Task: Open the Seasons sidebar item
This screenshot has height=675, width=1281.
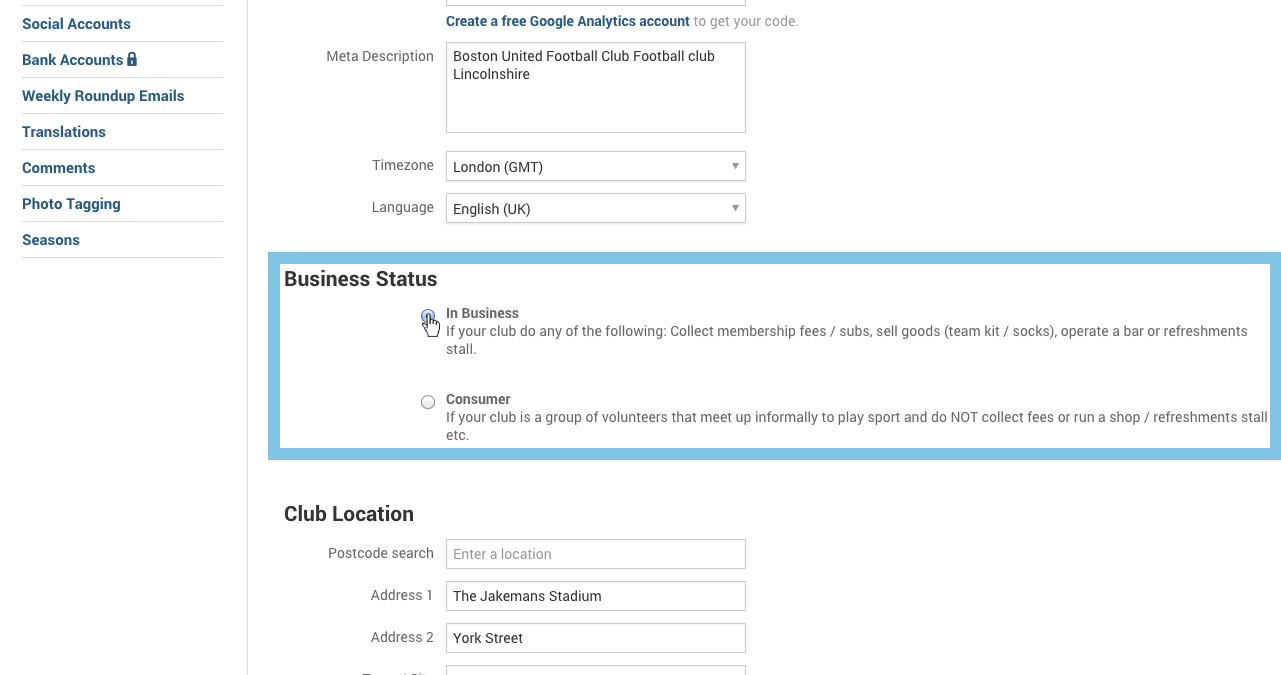Action: pos(51,240)
